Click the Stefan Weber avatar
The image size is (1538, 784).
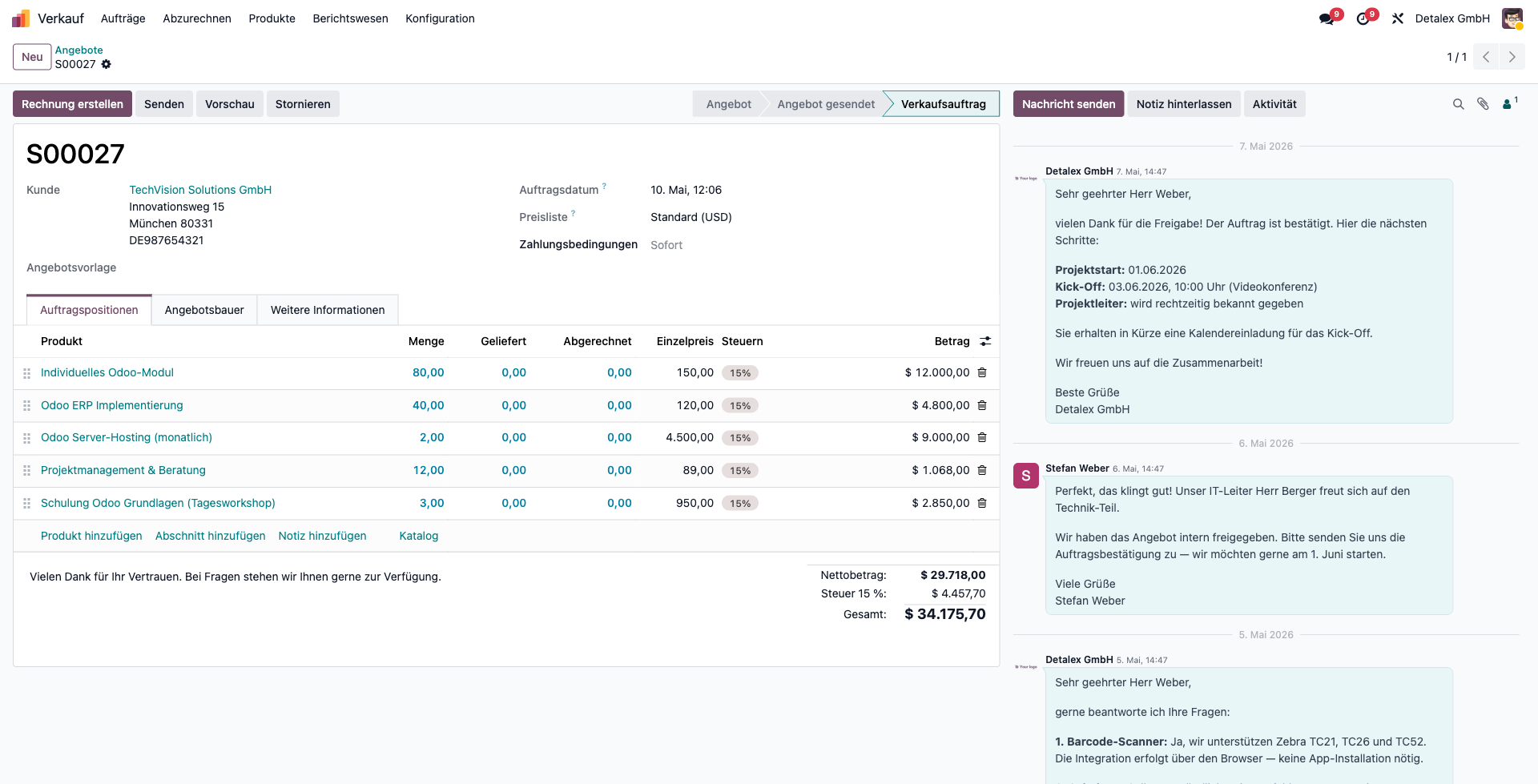[x=1026, y=476]
